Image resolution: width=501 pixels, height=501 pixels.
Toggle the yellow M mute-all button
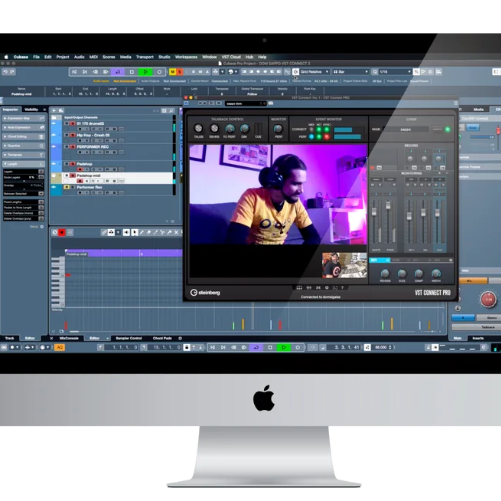point(173,72)
